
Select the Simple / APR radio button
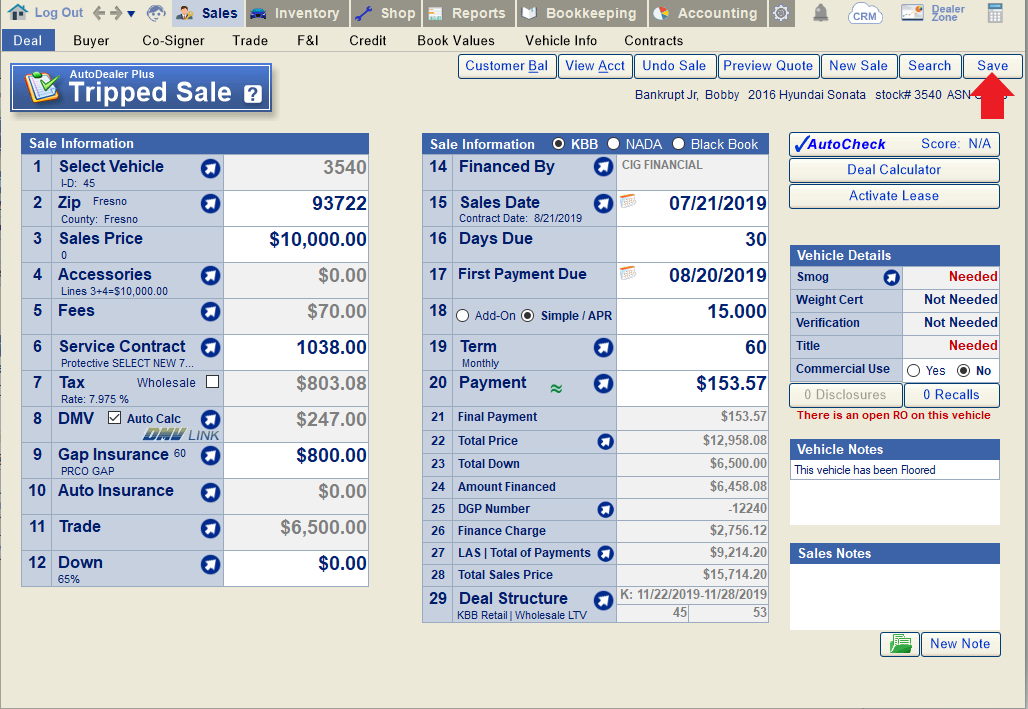(528, 316)
